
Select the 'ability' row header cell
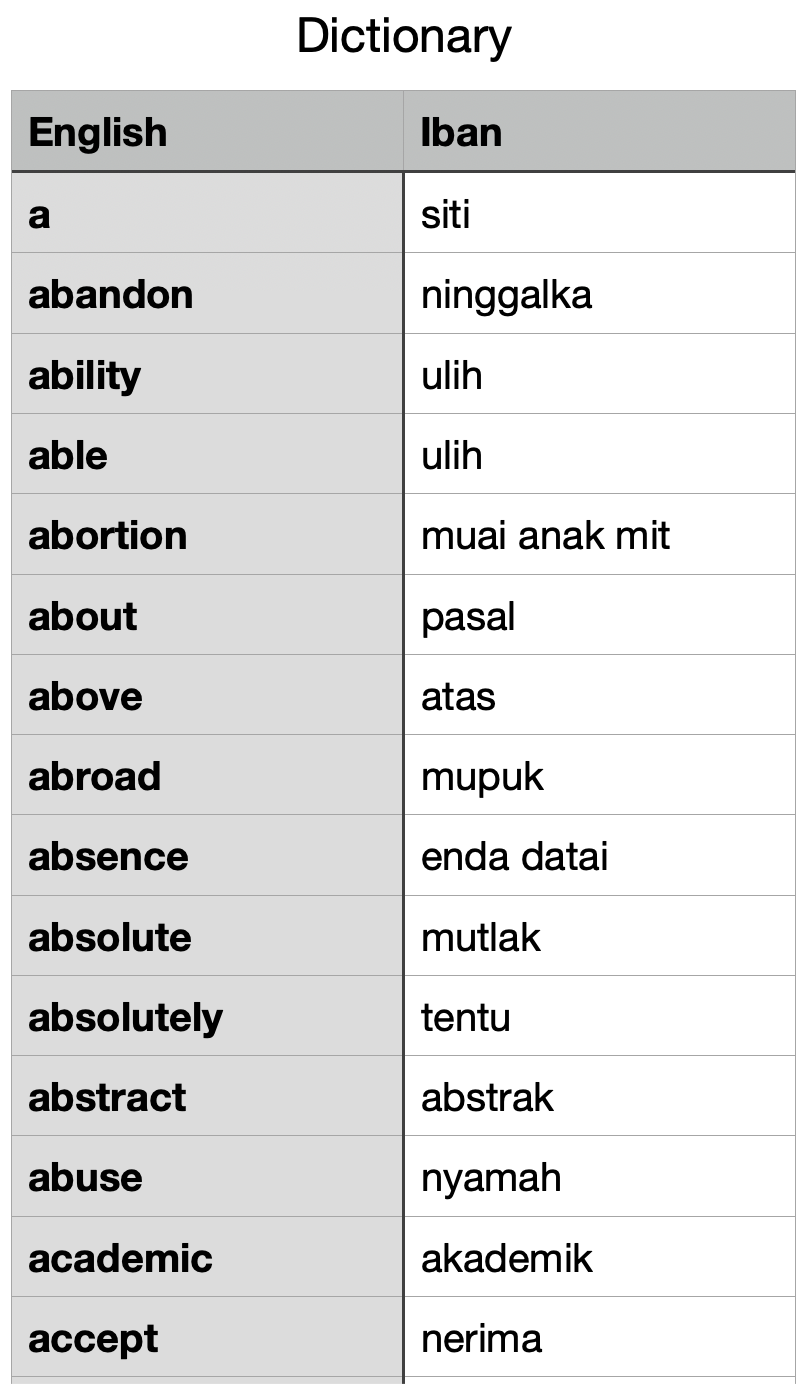pyautogui.click(x=207, y=375)
